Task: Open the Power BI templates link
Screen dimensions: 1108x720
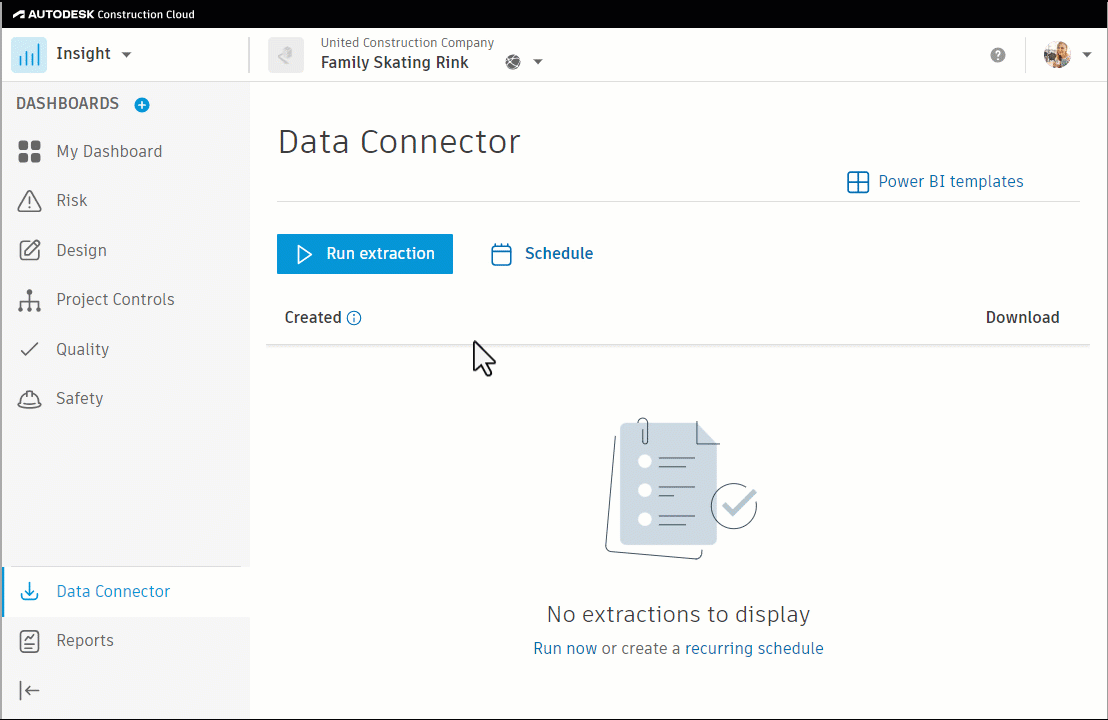Action: [x=935, y=181]
